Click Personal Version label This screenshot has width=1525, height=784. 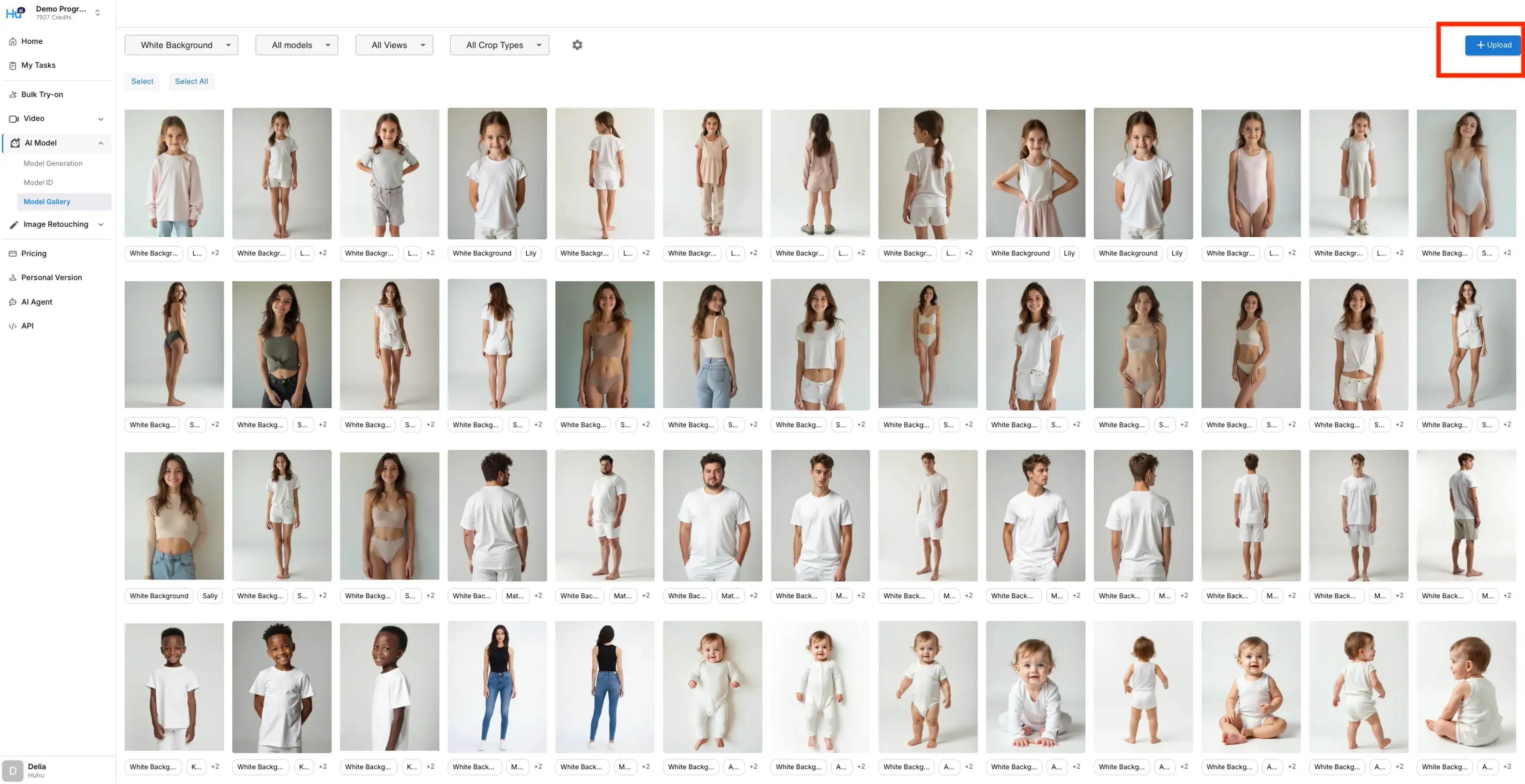coord(52,278)
